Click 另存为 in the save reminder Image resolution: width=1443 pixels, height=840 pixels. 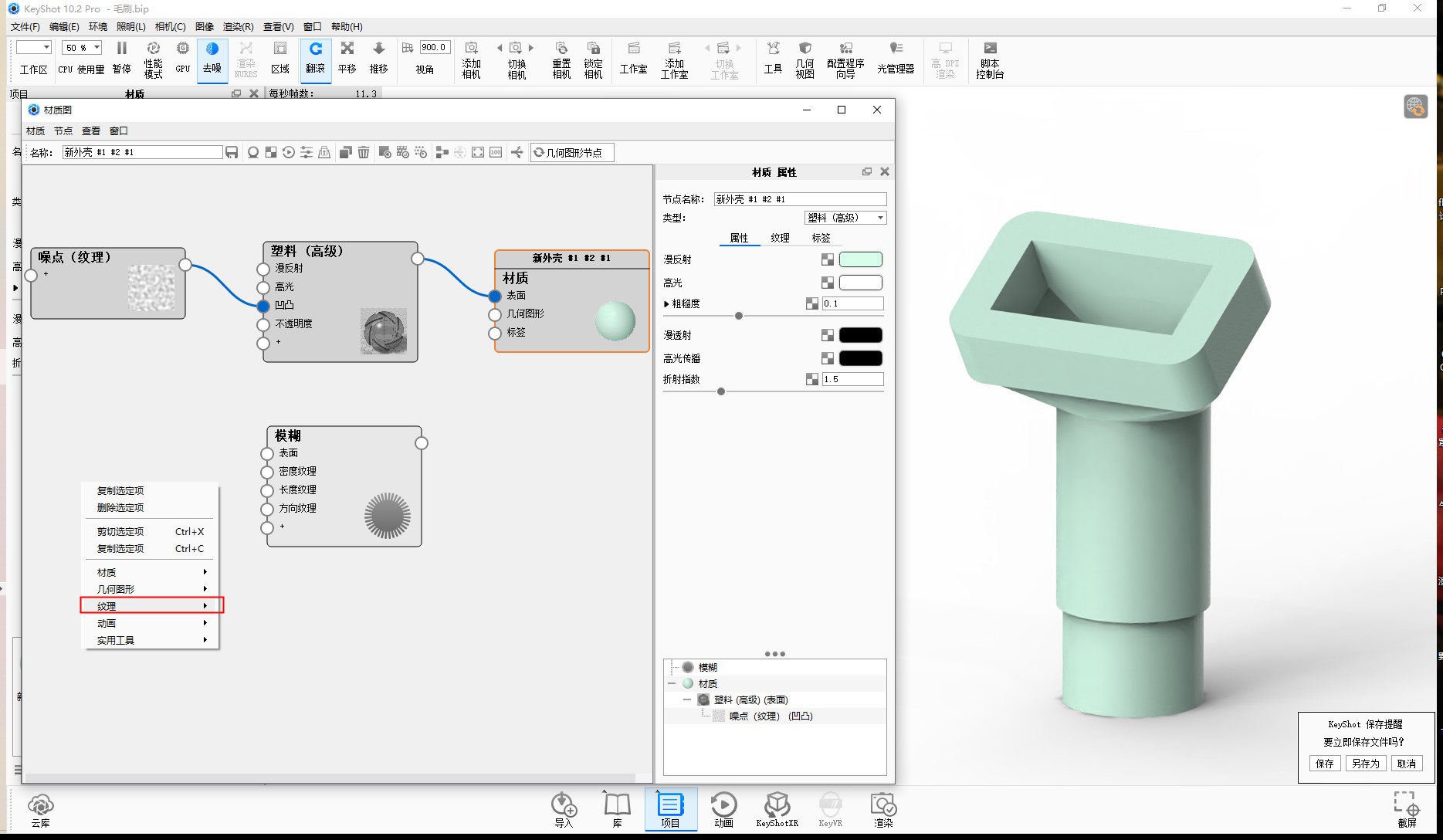click(1365, 764)
